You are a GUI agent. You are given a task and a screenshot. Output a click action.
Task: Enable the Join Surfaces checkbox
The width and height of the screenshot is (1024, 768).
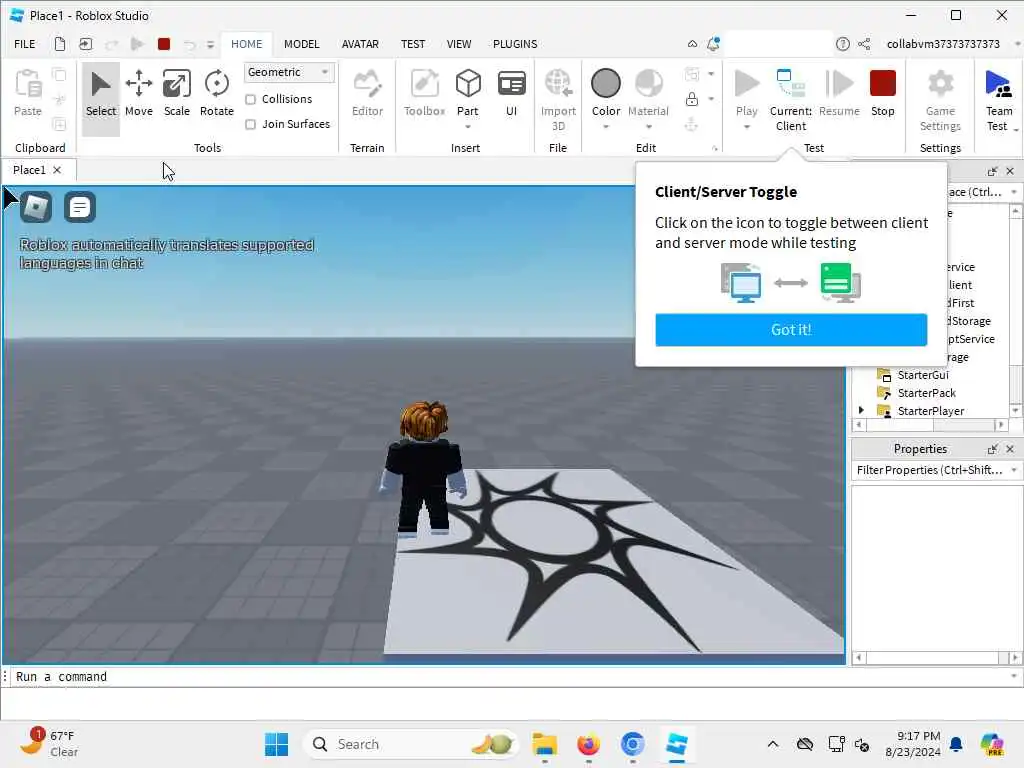tap(250, 124)
